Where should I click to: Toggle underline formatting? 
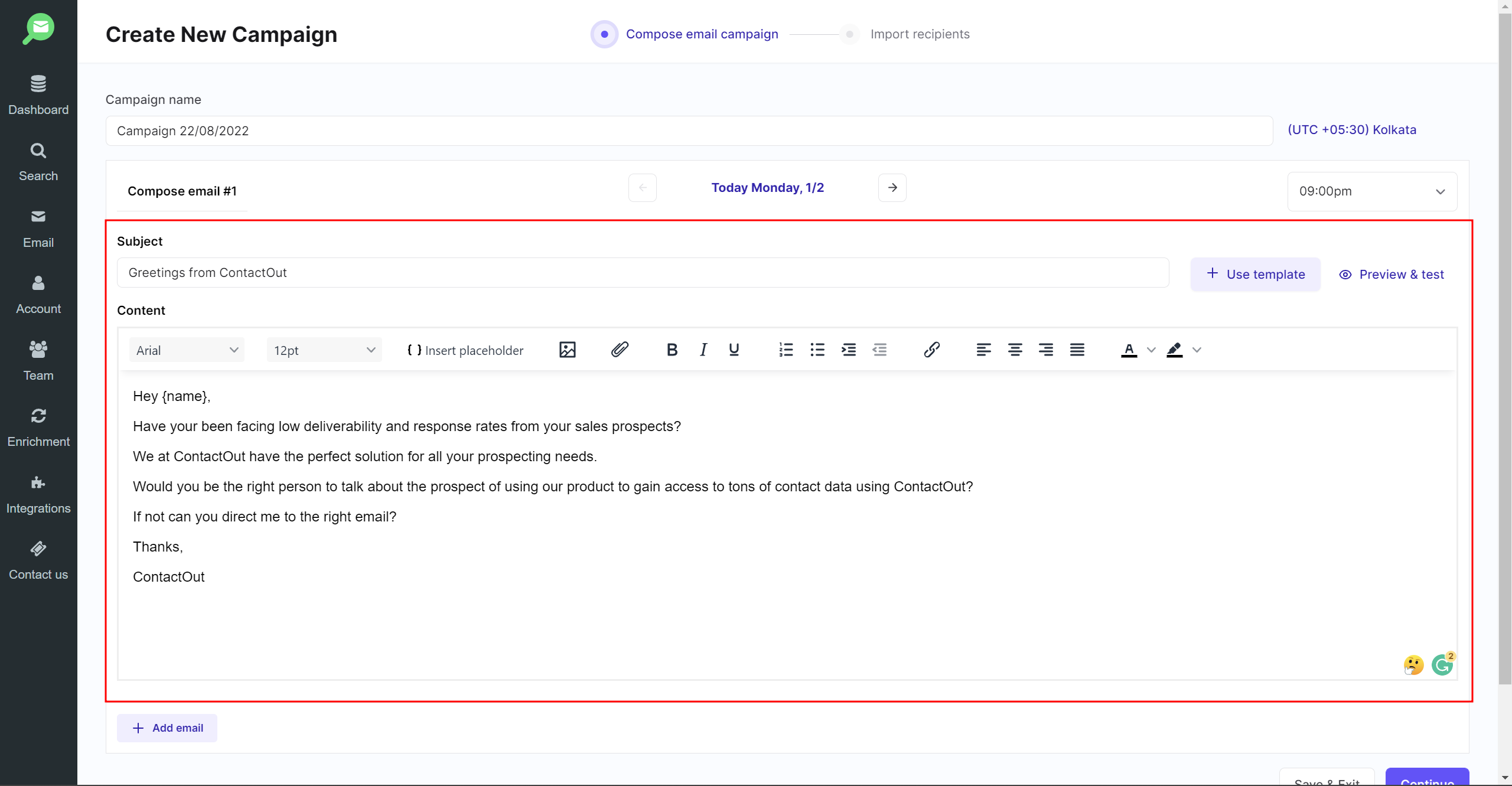click(x=734, y=350)
